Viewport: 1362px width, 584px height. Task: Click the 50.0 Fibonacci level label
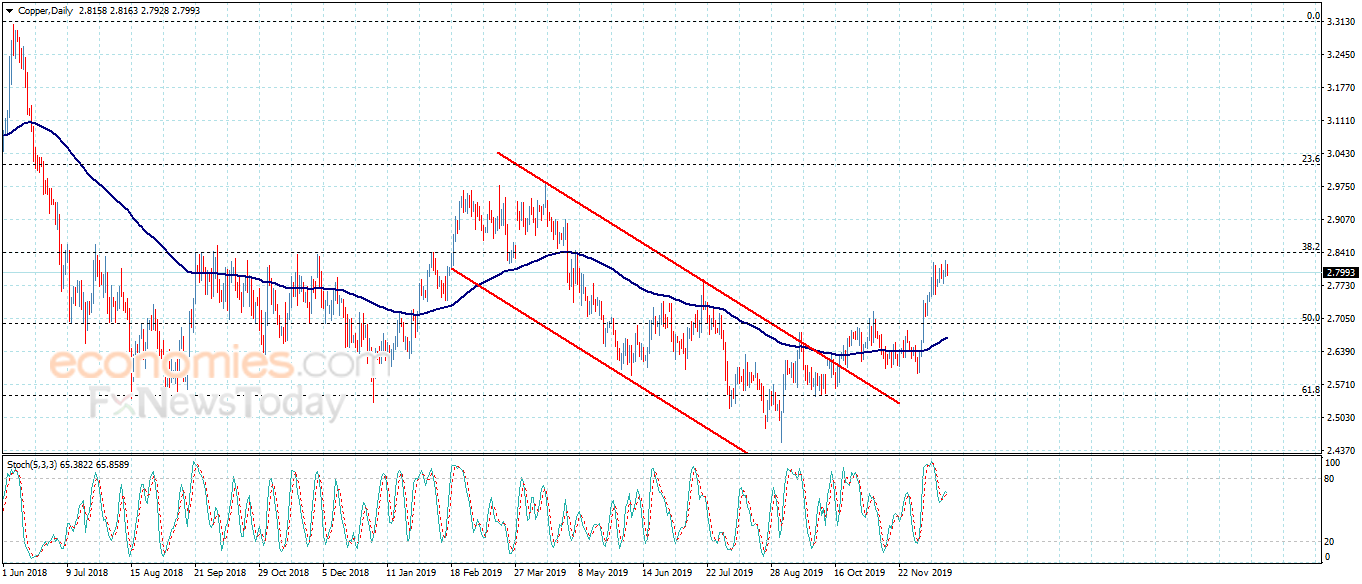coord(1311,317)
